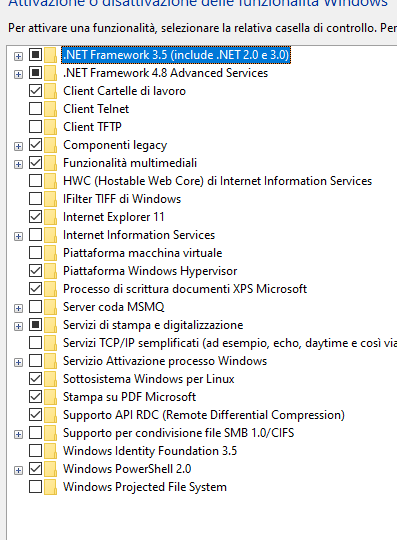397x540 pixels.
Task: Uncheck Supporto API RDC checkbox
Action: click(x=35, y=415)
